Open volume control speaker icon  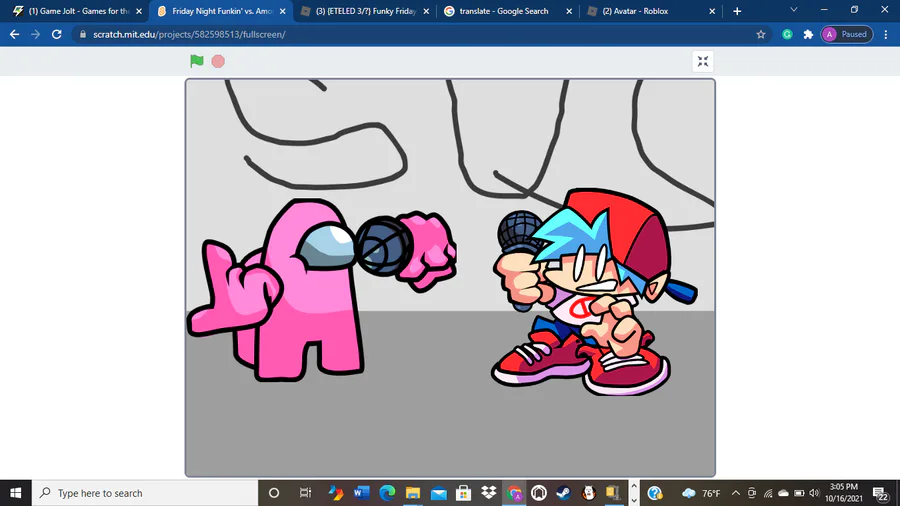point(814,493)
